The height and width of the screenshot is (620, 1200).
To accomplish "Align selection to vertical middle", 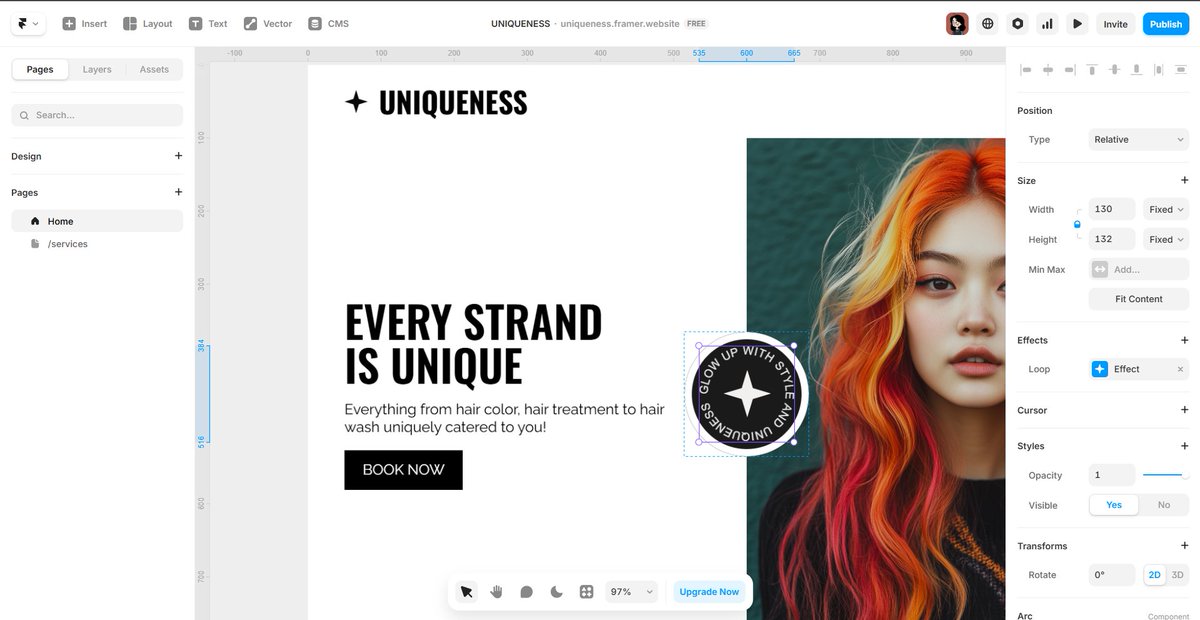I will tap(1114, 70).
